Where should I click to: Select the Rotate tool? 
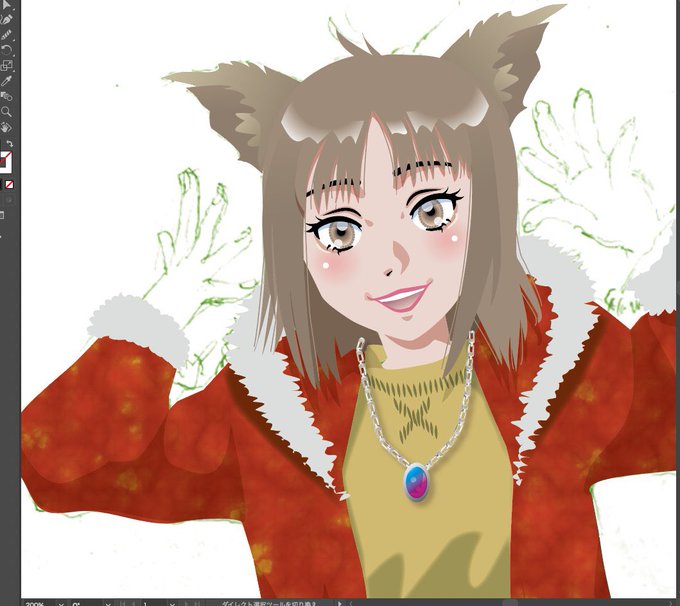6,50
